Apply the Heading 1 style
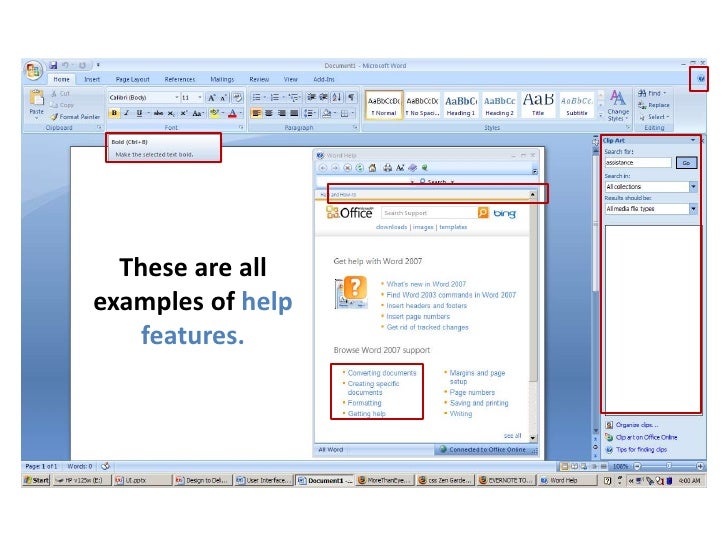Image resolution: width=728 pixels, height=546 pixels. point(461,105)
